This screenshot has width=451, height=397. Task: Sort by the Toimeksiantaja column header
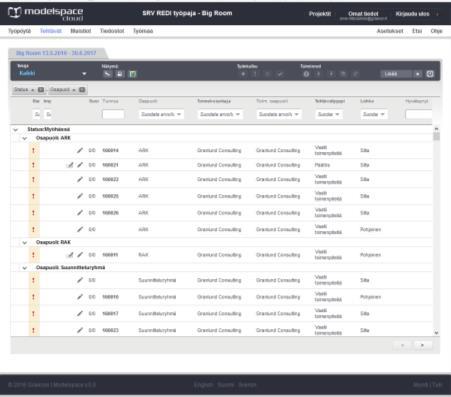(214, 101)
